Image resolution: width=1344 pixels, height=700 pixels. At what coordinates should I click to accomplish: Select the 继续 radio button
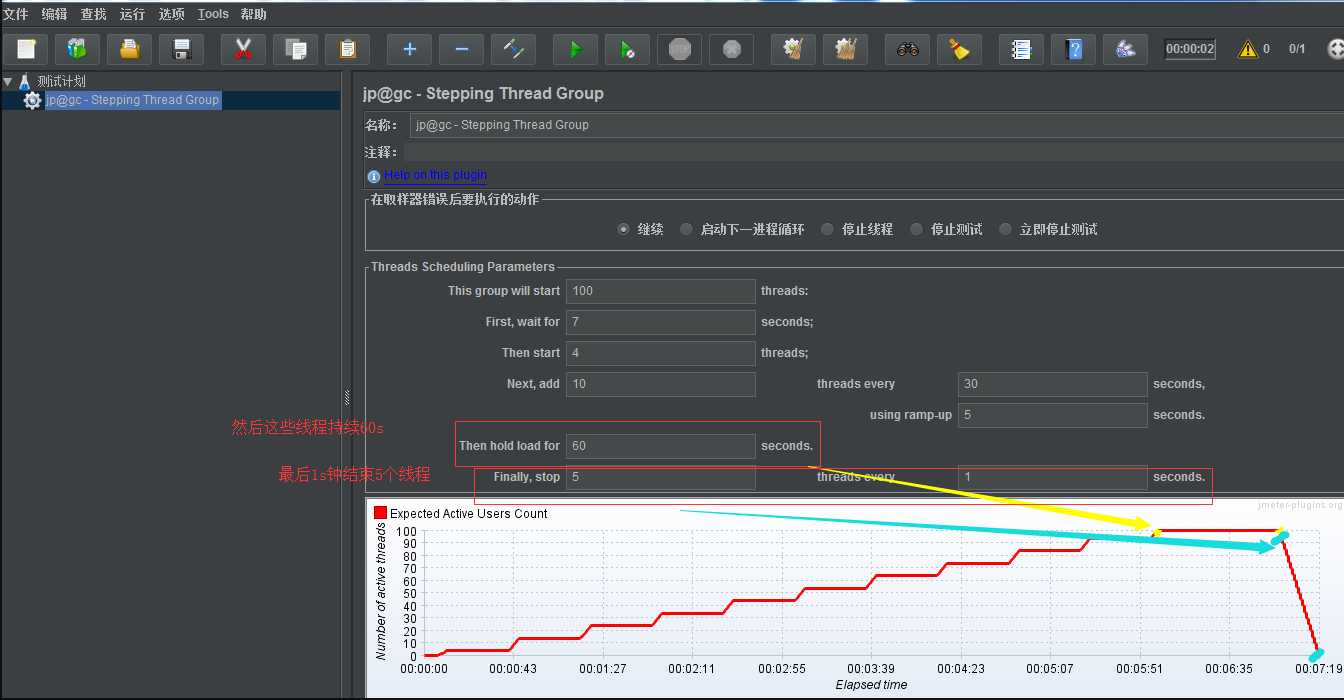(x=624, y=229)
